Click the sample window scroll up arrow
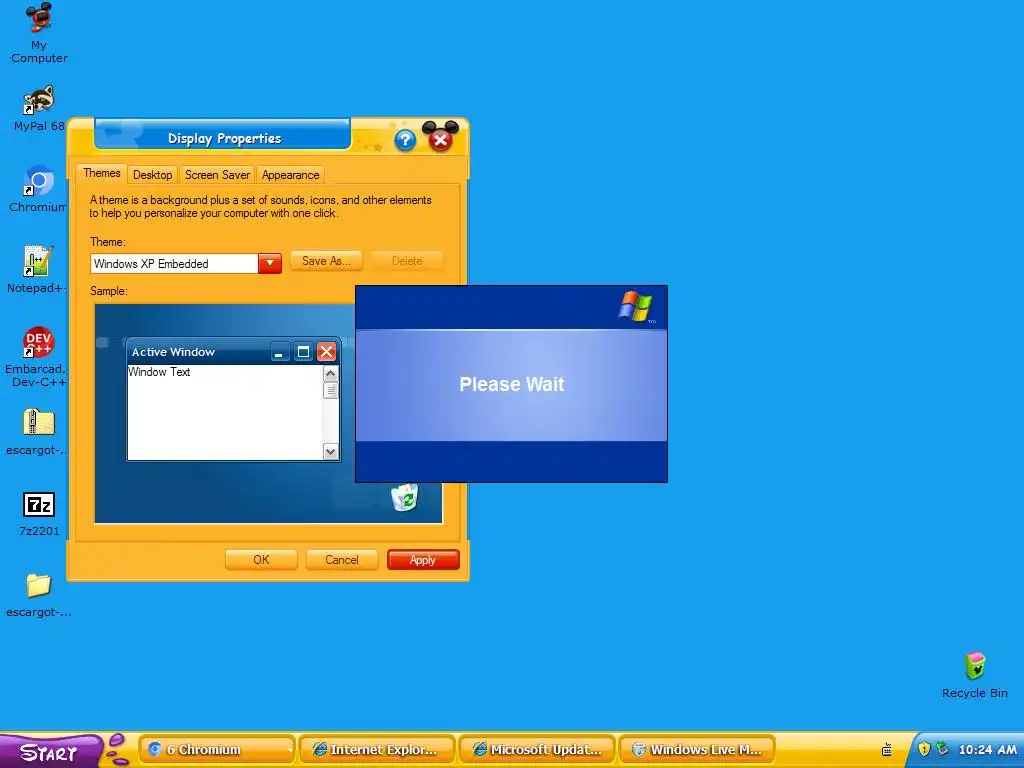Screen dimensions: 1024x768 tap(330, 374)
